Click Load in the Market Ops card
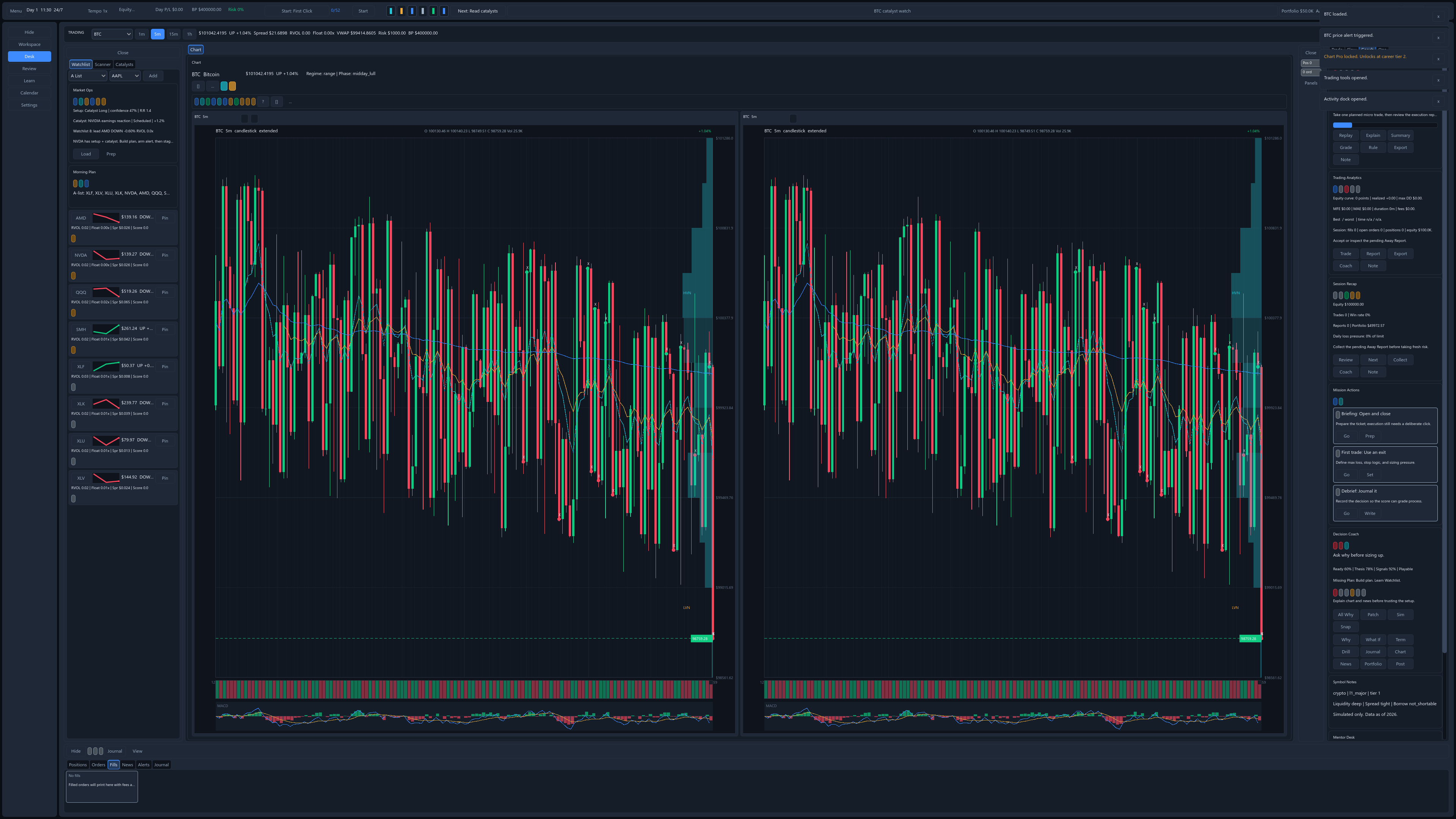Viewport: 1456px width, 819px height. [x=86, y=154]
